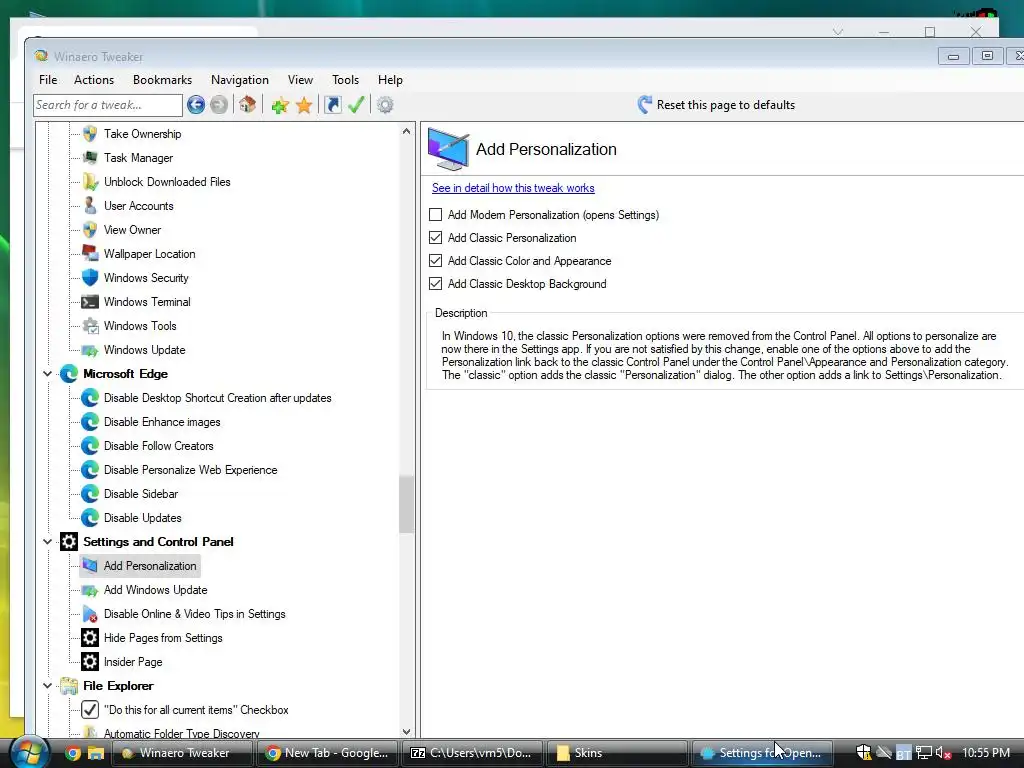Click the User Accounts person icon

pos(90,206)
